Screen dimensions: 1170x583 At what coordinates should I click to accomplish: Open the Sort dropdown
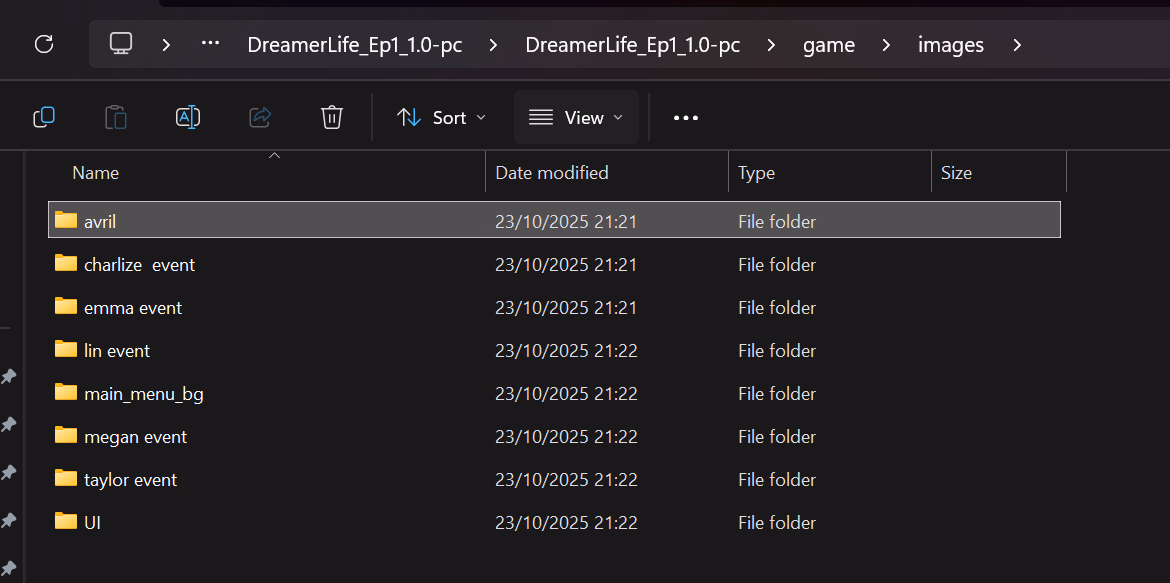tap(441, 117)
